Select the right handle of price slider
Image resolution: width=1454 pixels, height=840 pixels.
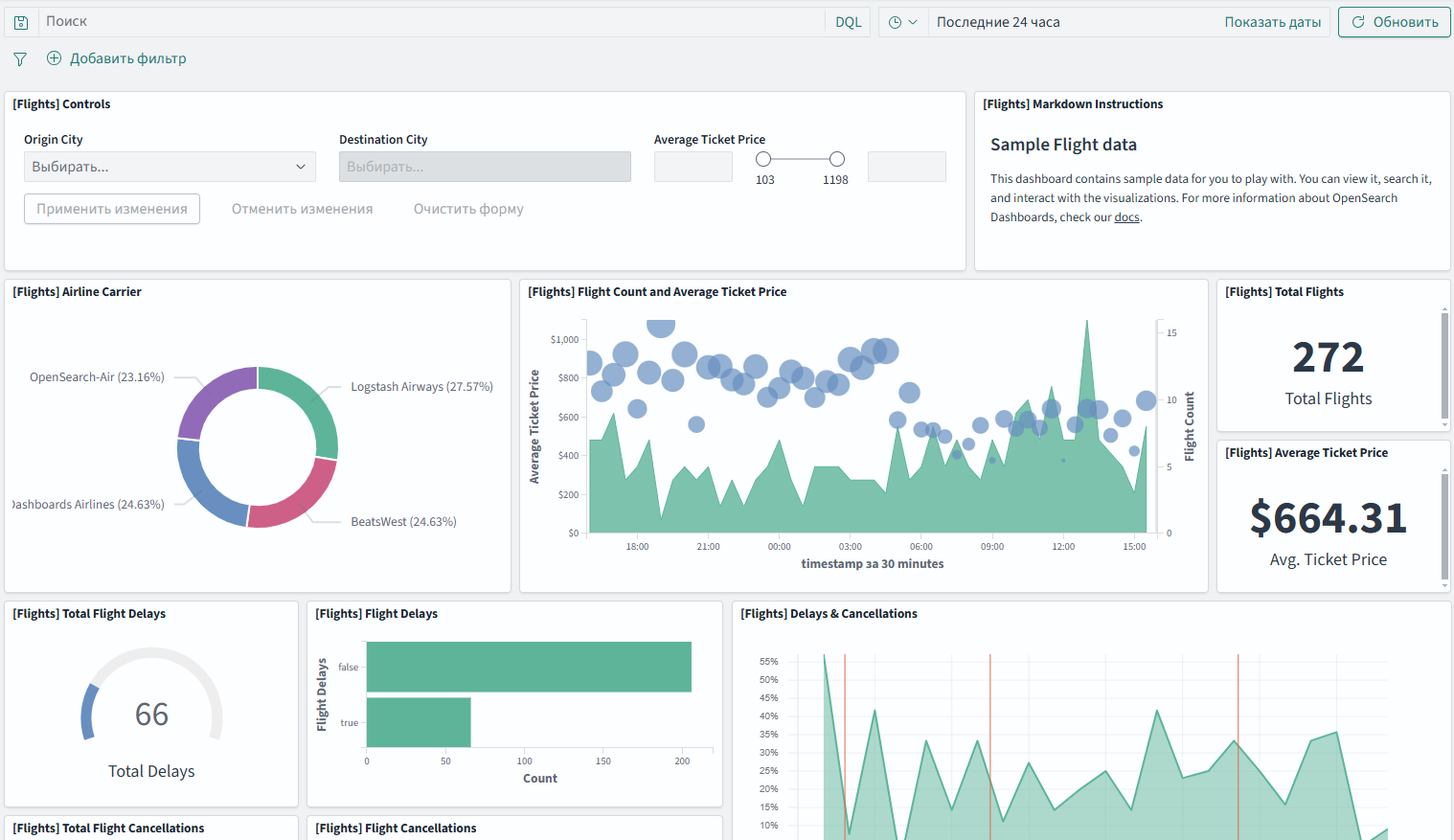pos(836,159)
